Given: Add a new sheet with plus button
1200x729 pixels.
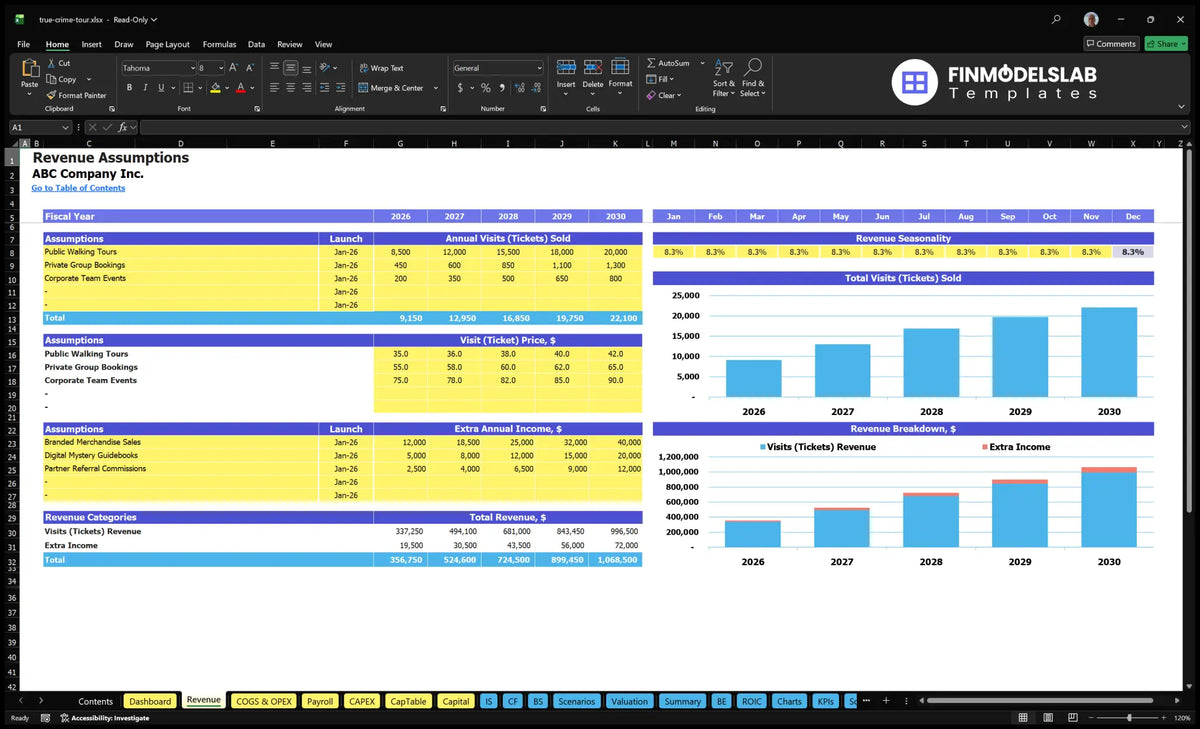Looking at the screenshot, I should (x=885, y=701).
